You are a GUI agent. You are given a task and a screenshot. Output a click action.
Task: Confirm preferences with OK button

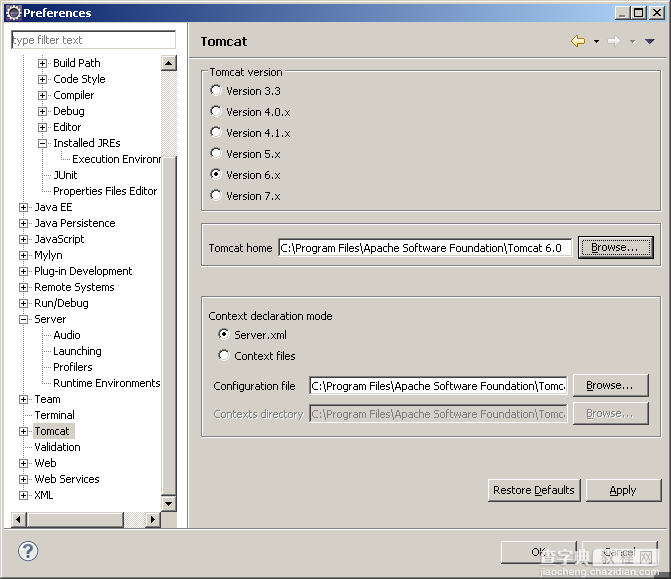pyautogui.click(x=538, y=552)
